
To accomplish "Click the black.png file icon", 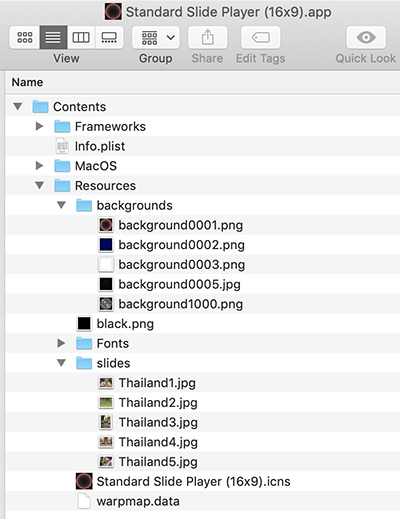I will coord(84,324).
